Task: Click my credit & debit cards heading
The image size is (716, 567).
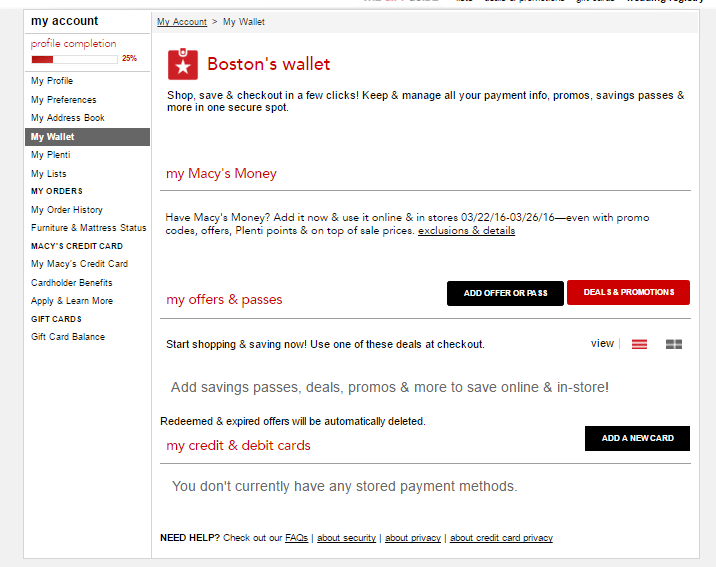Action: click(x=238, y=446)
